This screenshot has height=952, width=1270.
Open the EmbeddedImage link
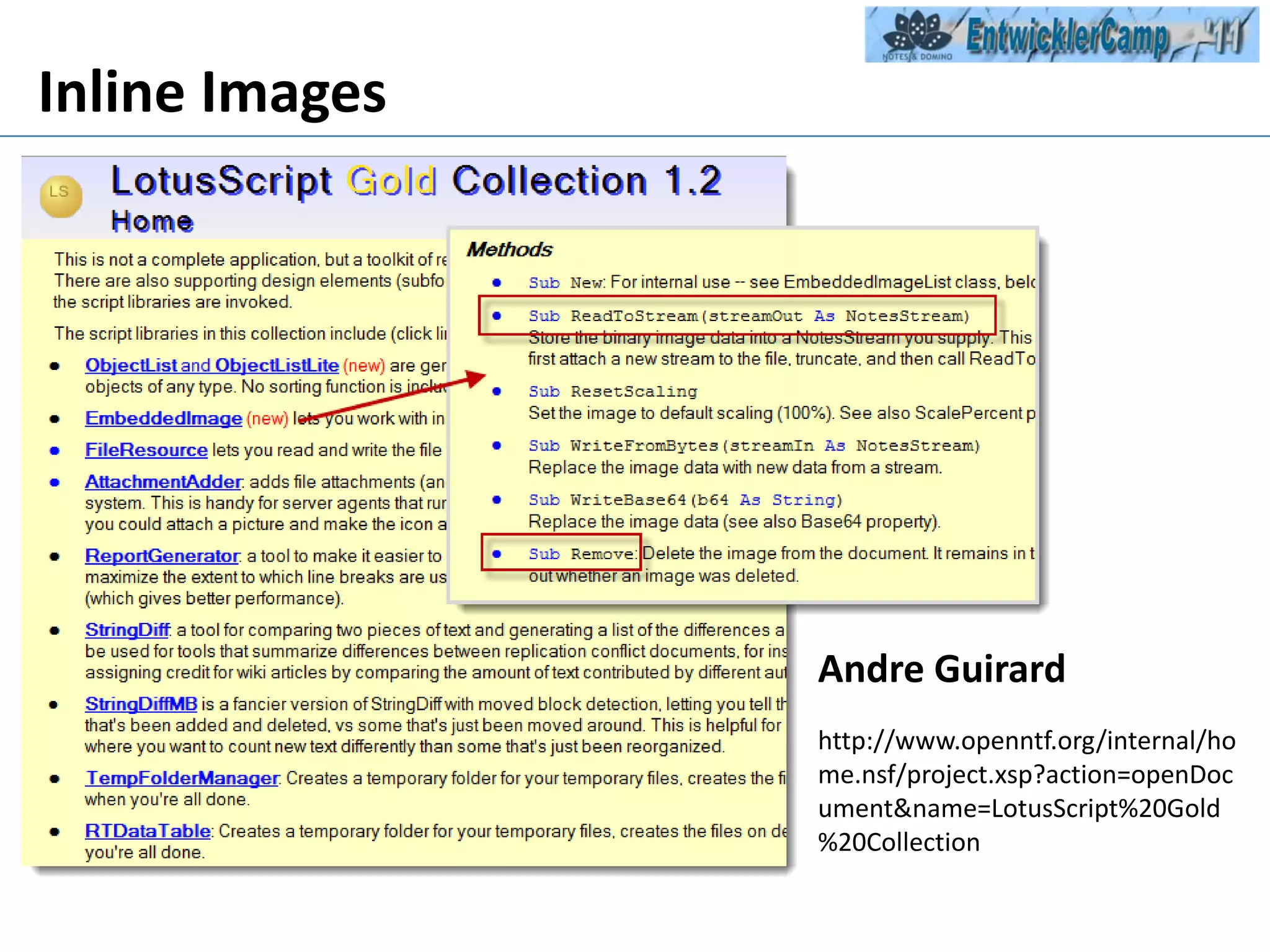pyautogui.click(x=164, y=418)
